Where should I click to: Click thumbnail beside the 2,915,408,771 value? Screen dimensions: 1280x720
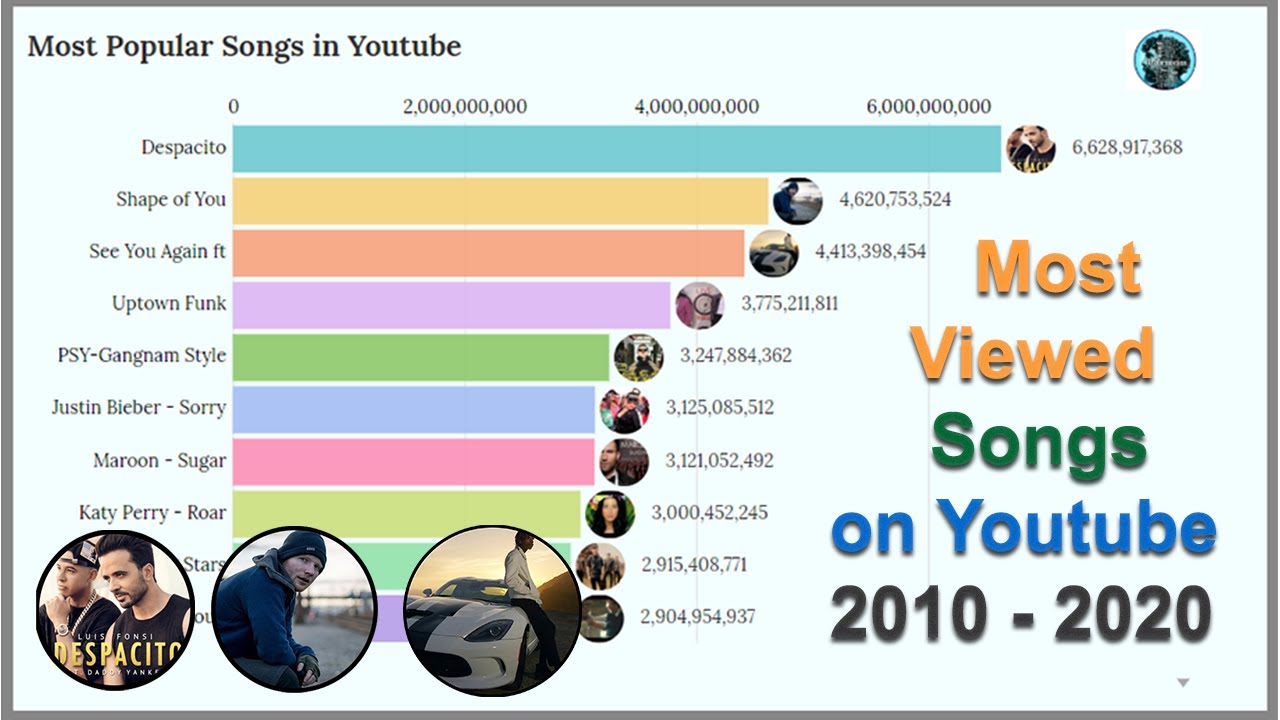click(x=601, y=566)
